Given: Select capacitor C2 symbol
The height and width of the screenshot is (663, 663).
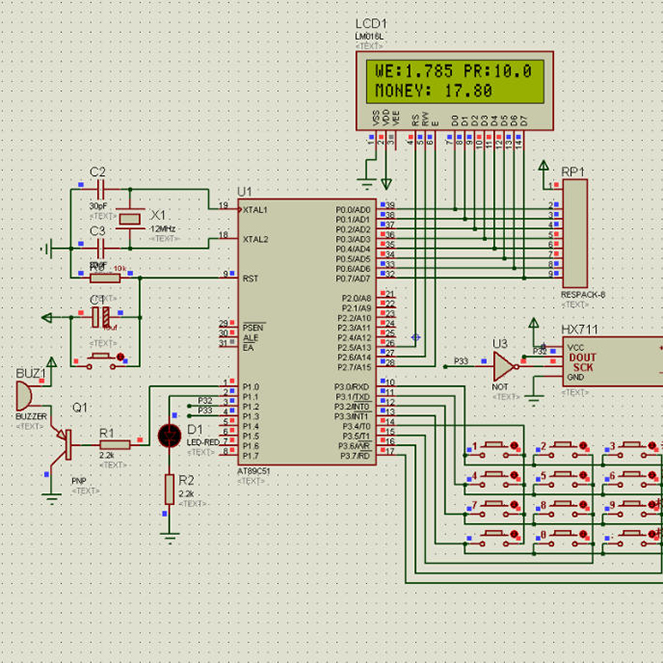Looking at the screenshot, I should point(100,189).
